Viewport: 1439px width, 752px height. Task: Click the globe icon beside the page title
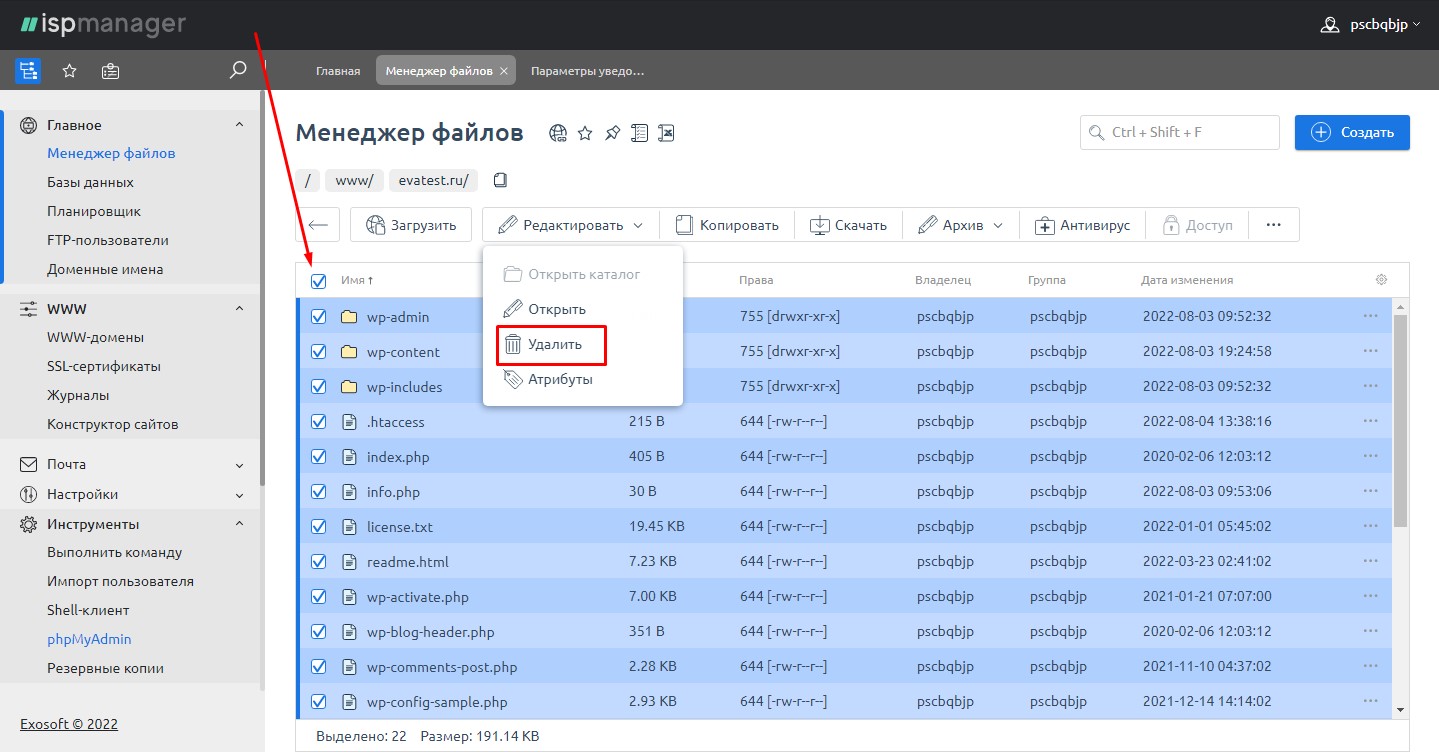point(558,133)
